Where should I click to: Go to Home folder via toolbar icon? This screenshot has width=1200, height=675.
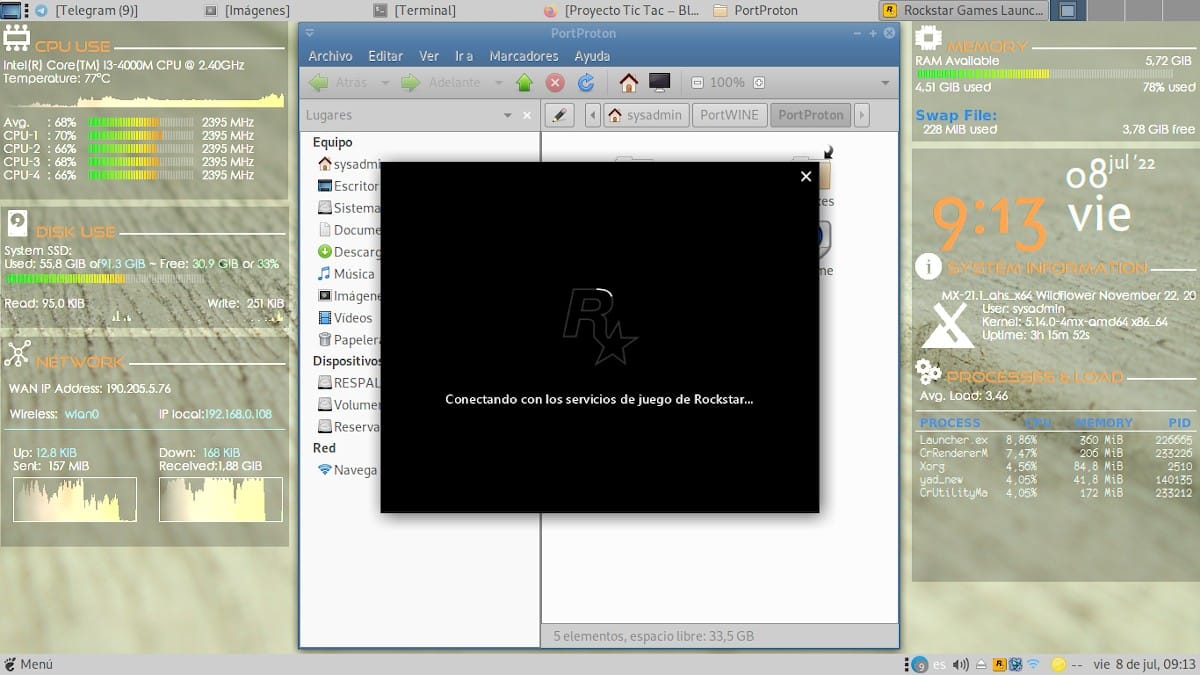pyautogui.click(x=628, y=83)
